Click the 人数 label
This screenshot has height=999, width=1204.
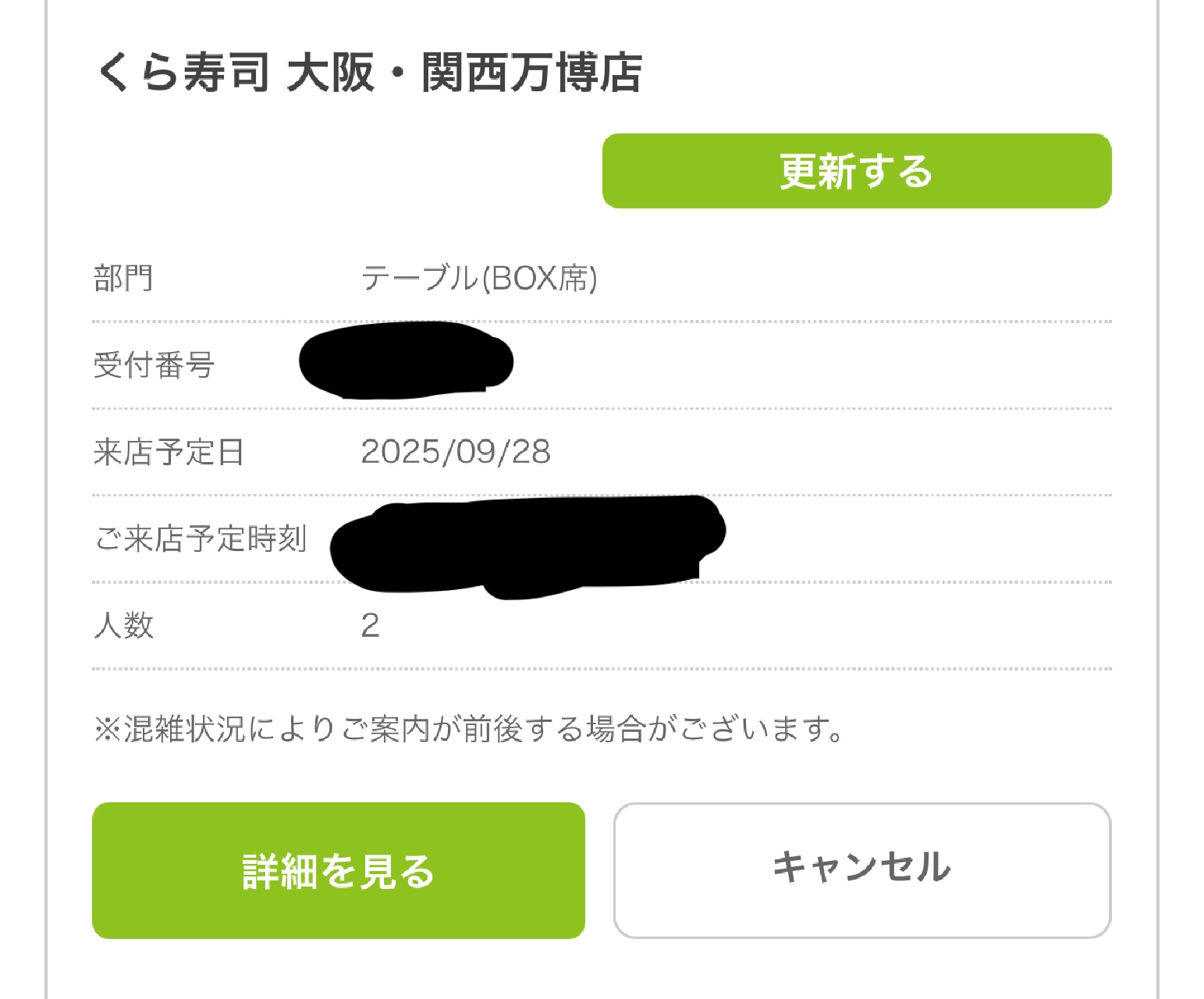point(123,625)
